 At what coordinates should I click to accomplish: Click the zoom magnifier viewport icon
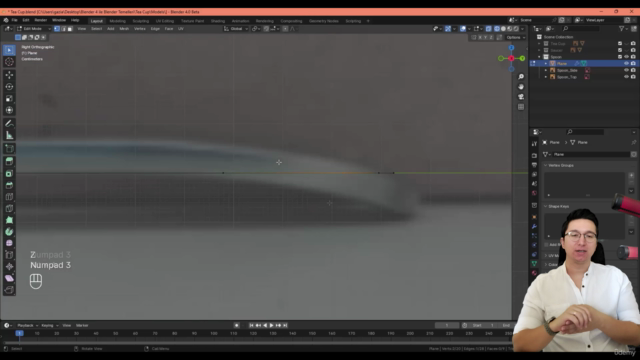(x=521, y=77)
